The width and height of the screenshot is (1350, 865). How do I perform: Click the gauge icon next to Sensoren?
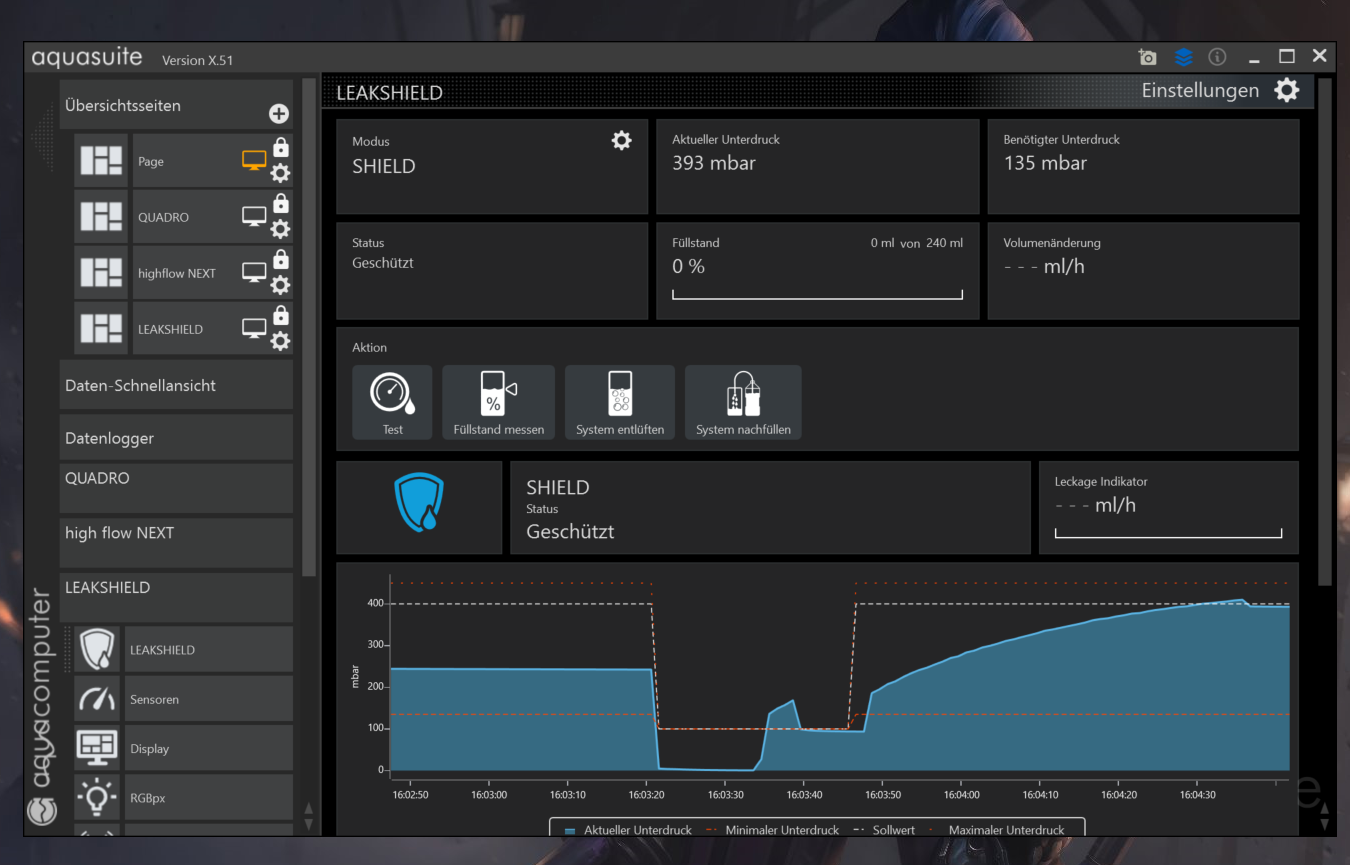97,699
